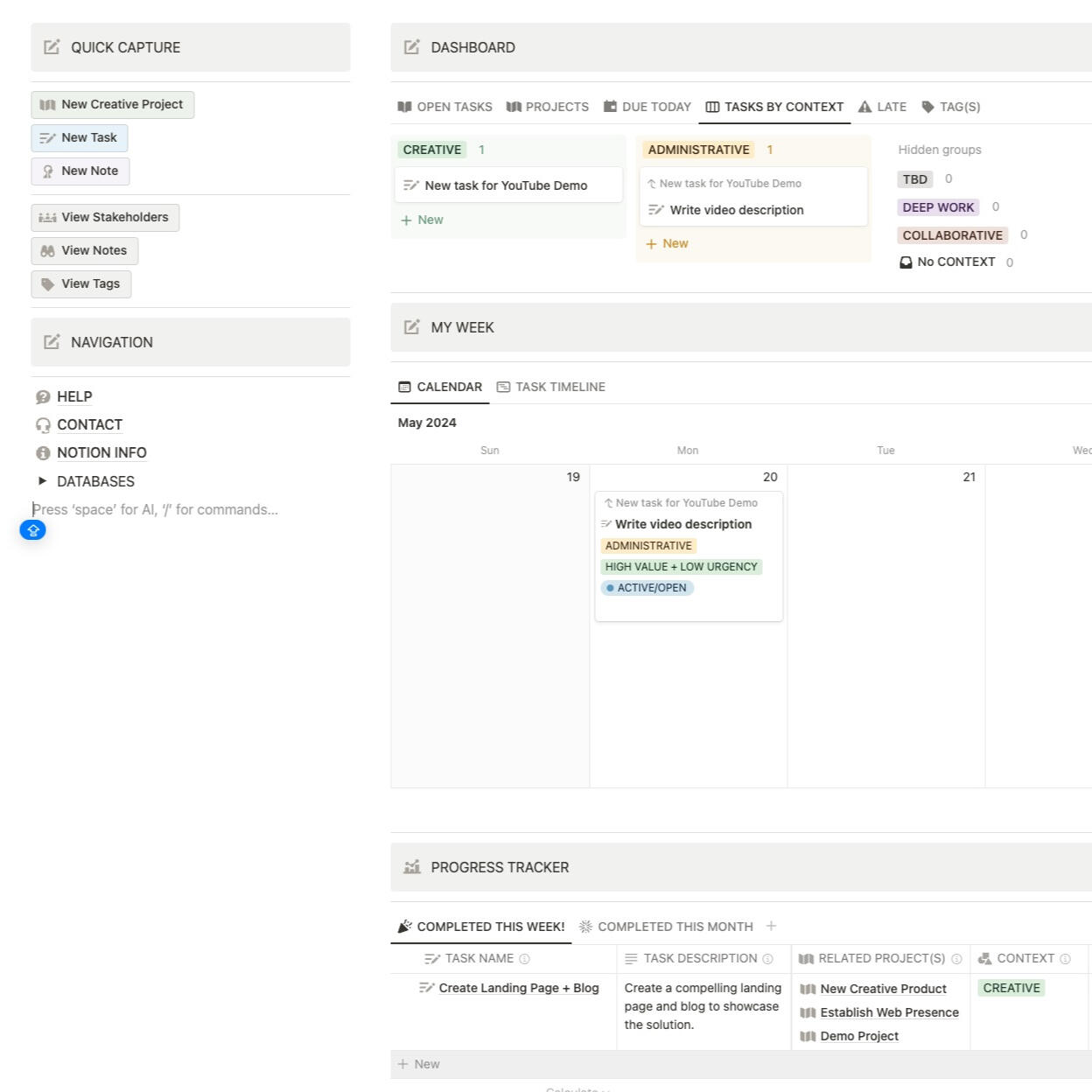
Task: Click the Notion face icon beside HELP
Action: click(x=43, y=396)
